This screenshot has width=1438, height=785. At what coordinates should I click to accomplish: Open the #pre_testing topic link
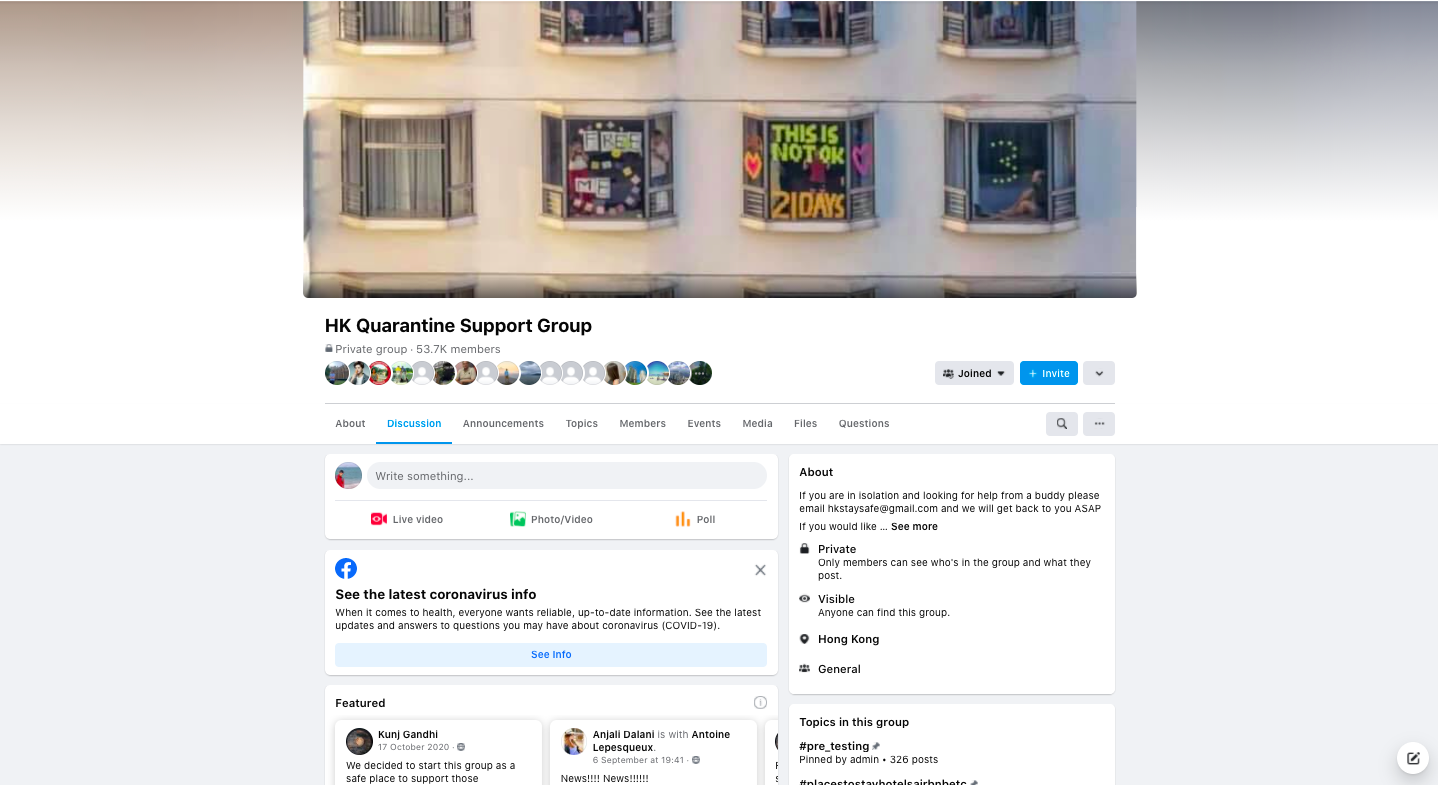point(834,746)
